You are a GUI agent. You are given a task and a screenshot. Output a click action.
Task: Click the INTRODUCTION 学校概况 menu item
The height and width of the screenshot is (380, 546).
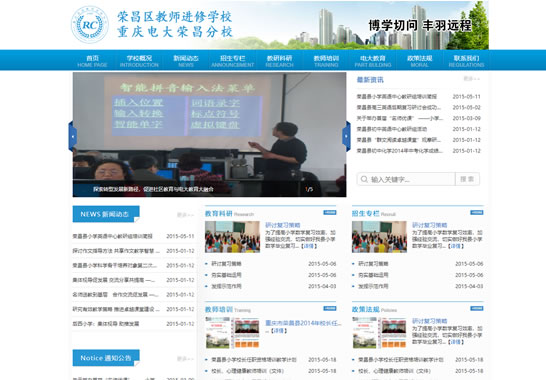click(x=139, y=61)
